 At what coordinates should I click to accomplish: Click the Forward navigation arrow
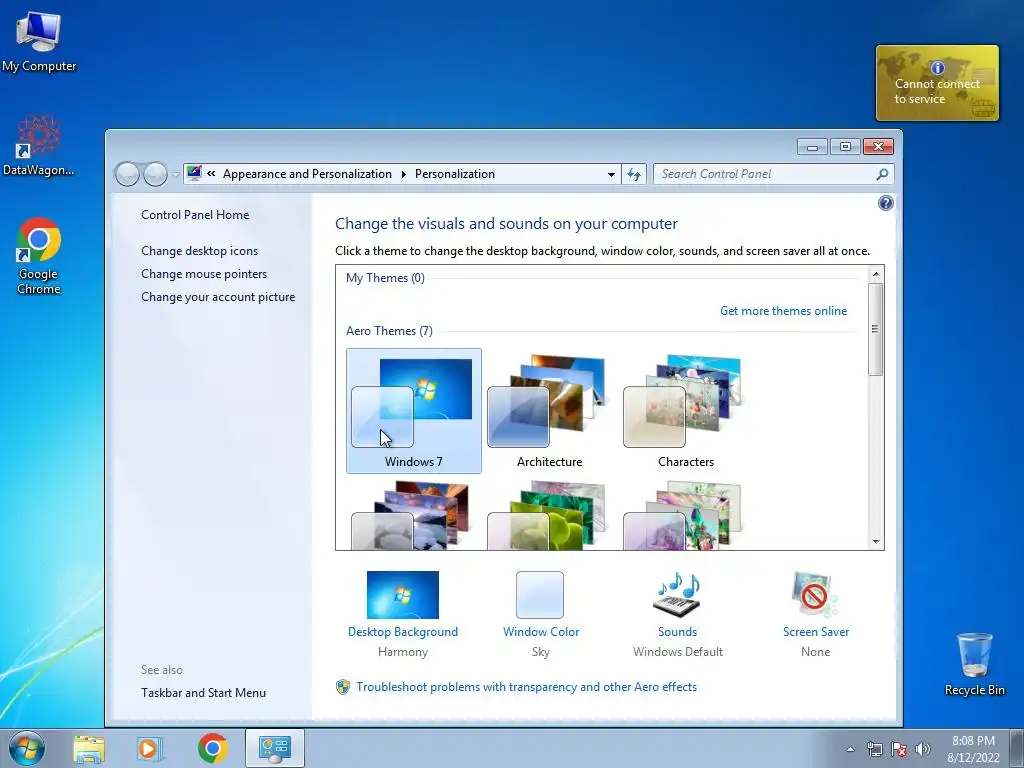(x=155, y=174)
